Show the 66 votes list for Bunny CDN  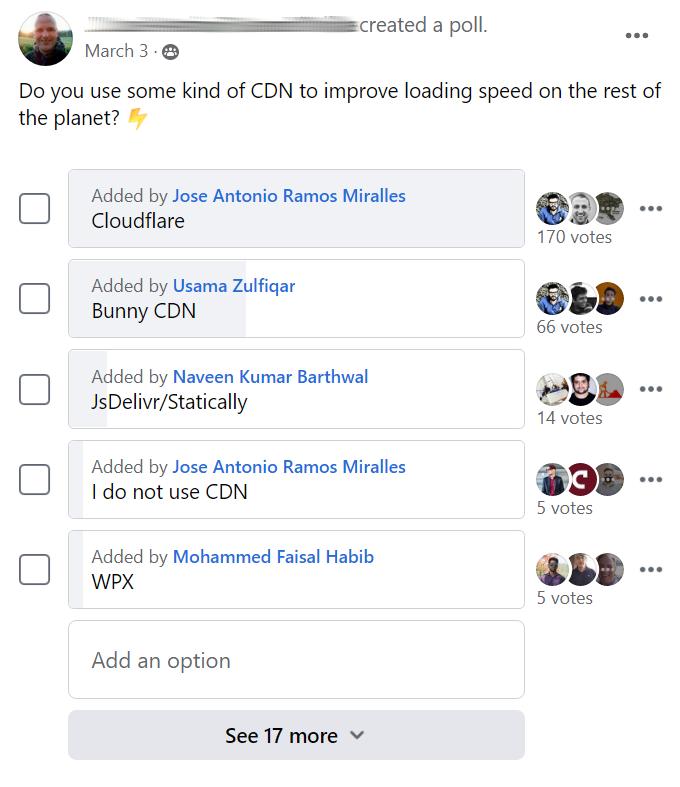point(569,327)
